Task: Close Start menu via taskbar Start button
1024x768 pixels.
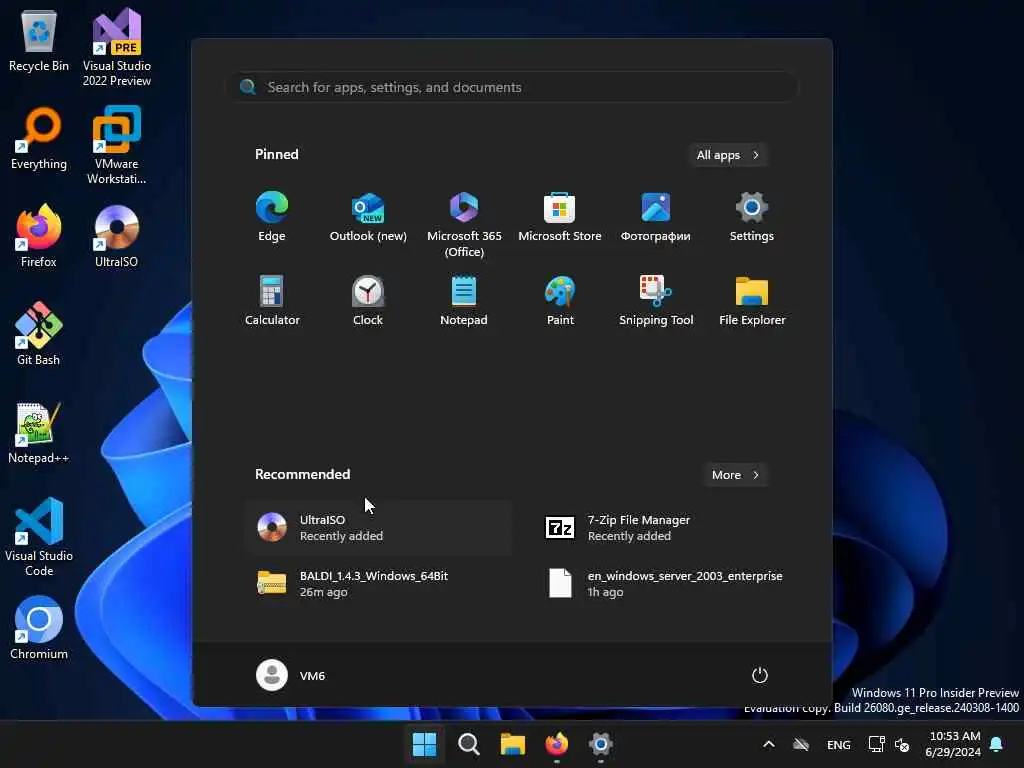Action: 424,744
